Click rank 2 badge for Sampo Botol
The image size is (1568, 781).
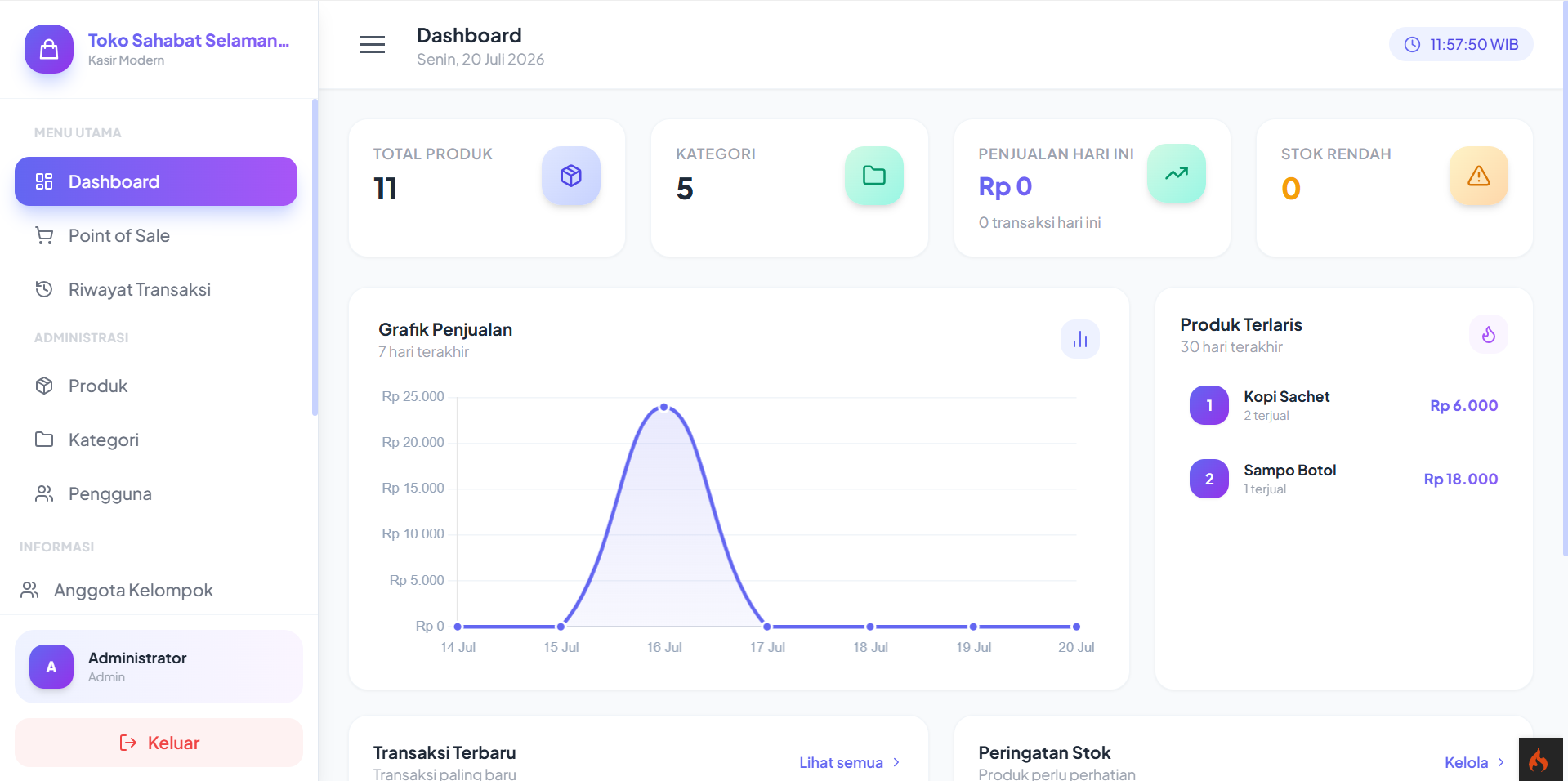[1209, 479]
